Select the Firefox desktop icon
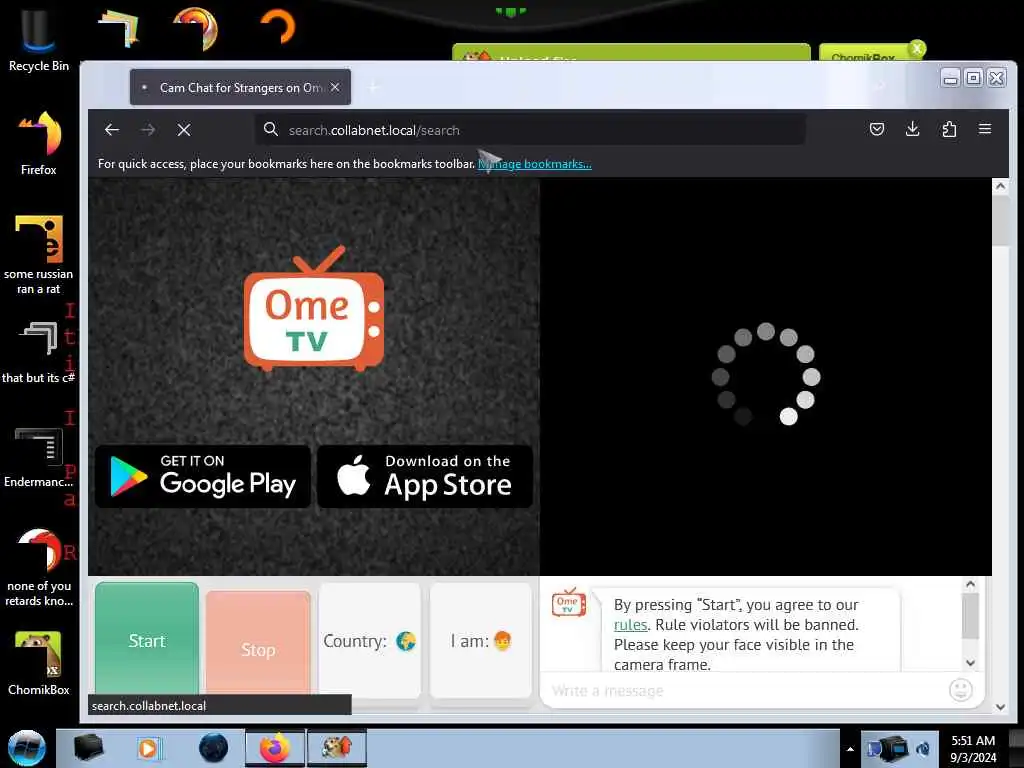This screenshot has height=768, width=1024. [x=39, y=144]
